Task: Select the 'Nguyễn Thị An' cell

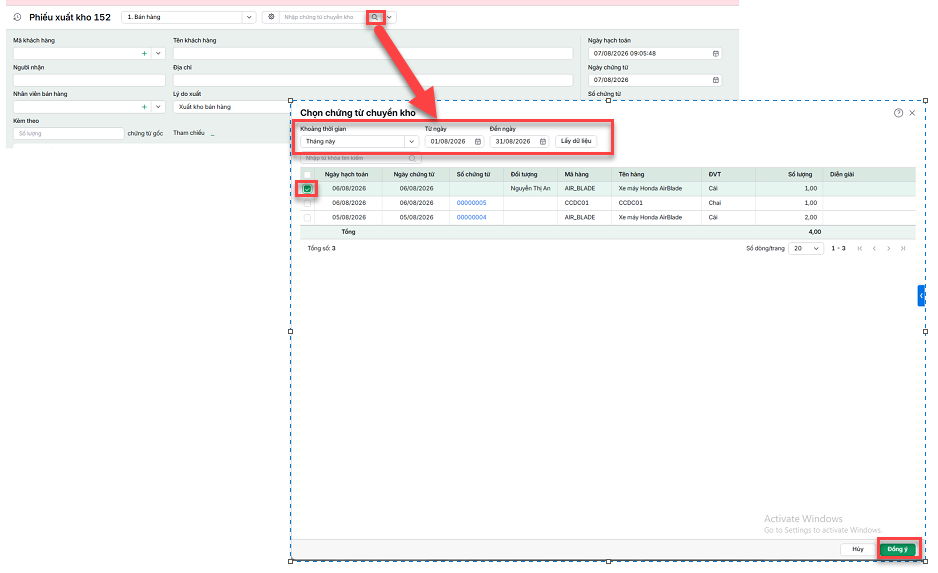Action: click(x=530, y=188)
